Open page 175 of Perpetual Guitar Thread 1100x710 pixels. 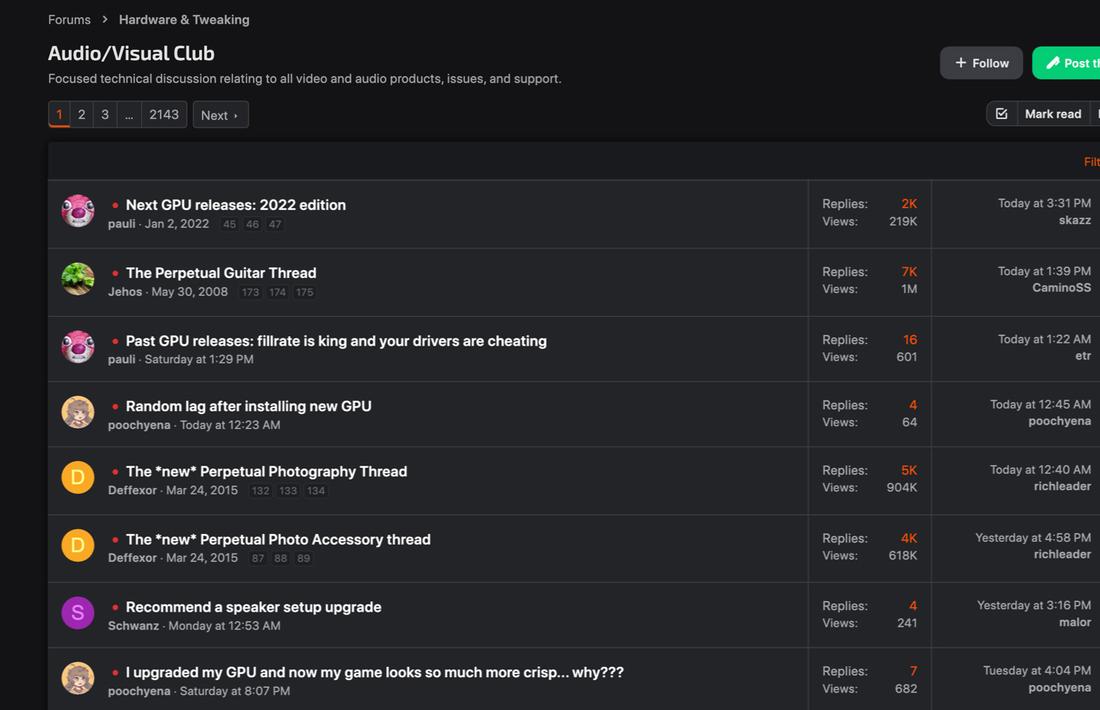click(x=305, y=293)
